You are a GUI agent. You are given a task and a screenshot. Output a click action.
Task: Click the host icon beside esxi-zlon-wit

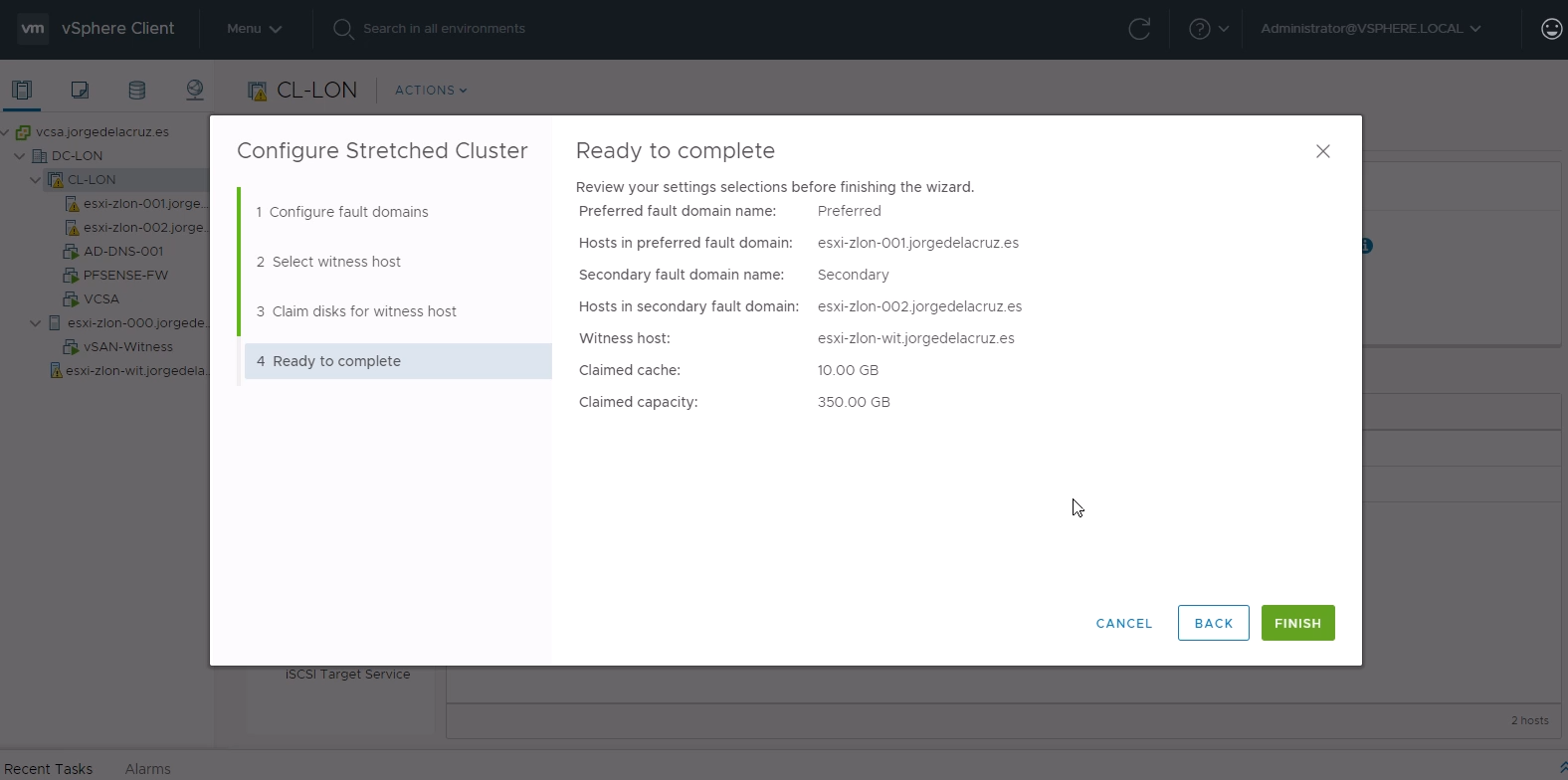(x=56, y=370)
